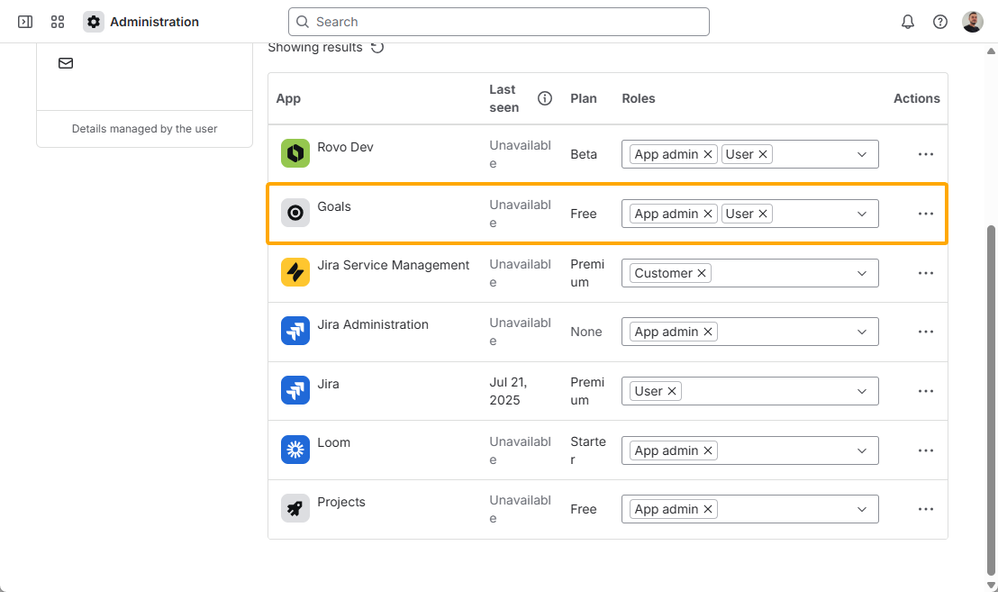Expand Jira Service Management roles dropdown
This screenshot has width=998, height=592.
[x=862, y=273]
